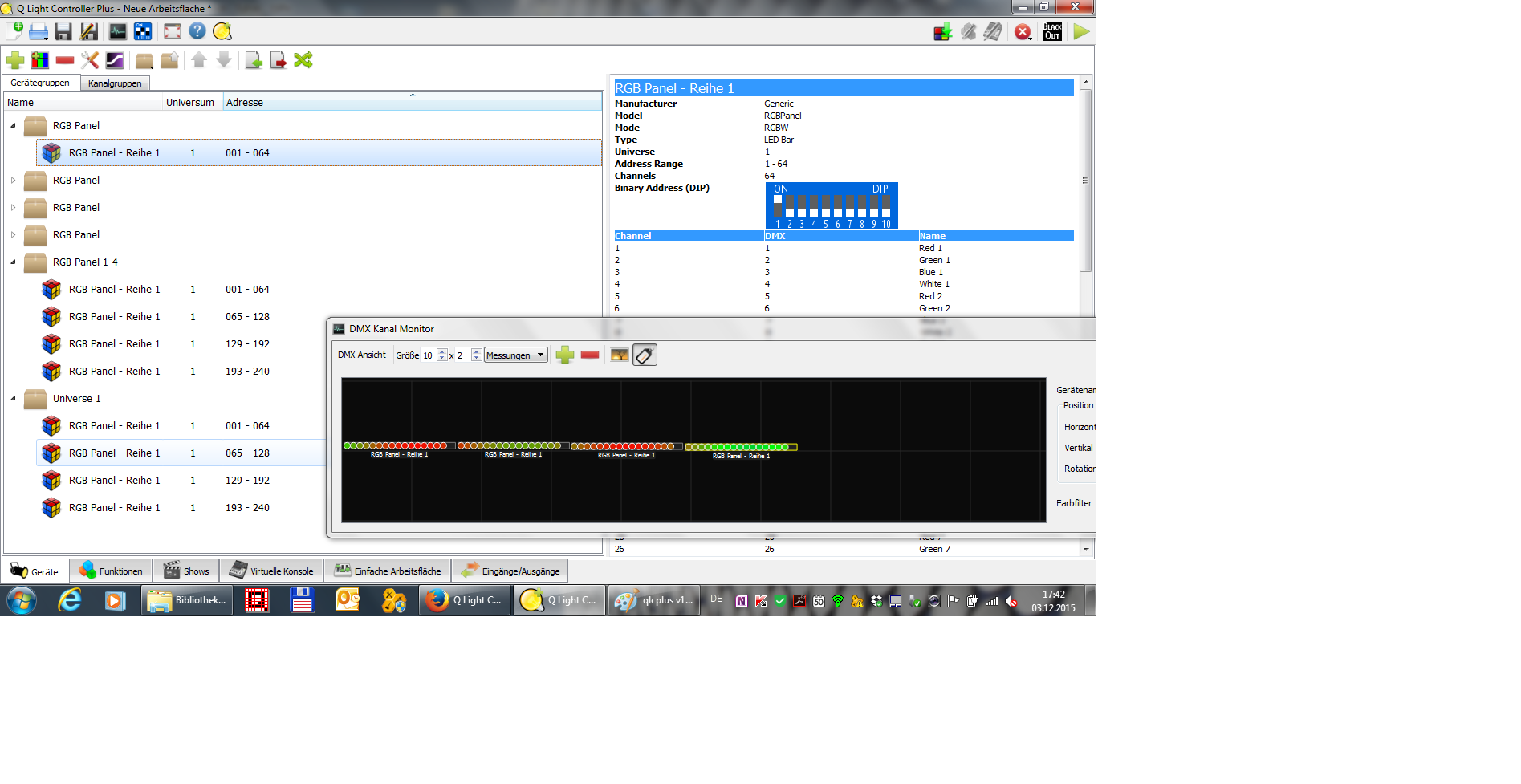Screen dimensions: 1521x784
Task: Sort by the Adresse column header
Action: click(x=413, y=103)
